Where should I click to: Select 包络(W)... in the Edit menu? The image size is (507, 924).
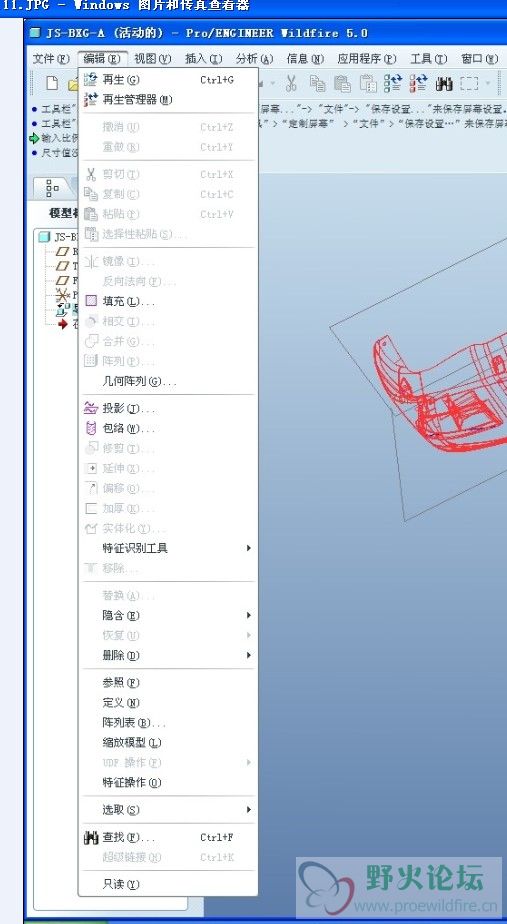pyautogui.click(x=169, y=428)
